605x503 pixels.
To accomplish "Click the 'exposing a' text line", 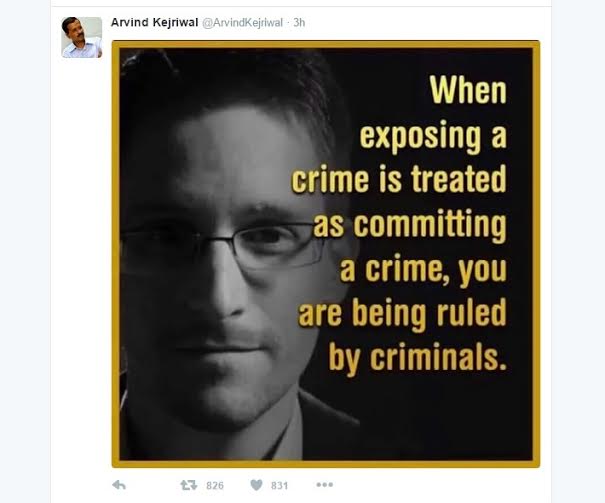I will point(433,136).
